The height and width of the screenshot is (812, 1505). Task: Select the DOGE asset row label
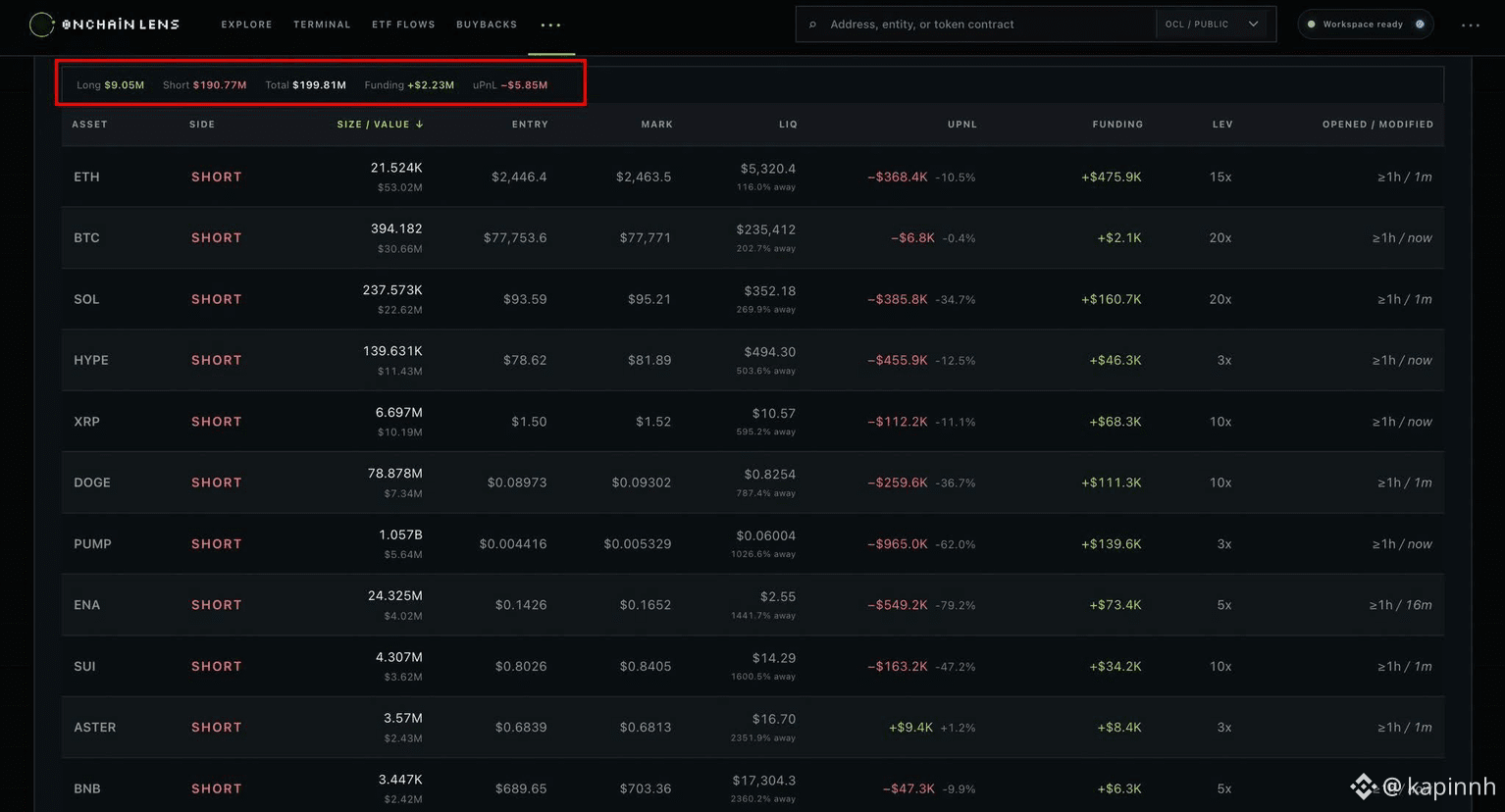tap(92, 483)
